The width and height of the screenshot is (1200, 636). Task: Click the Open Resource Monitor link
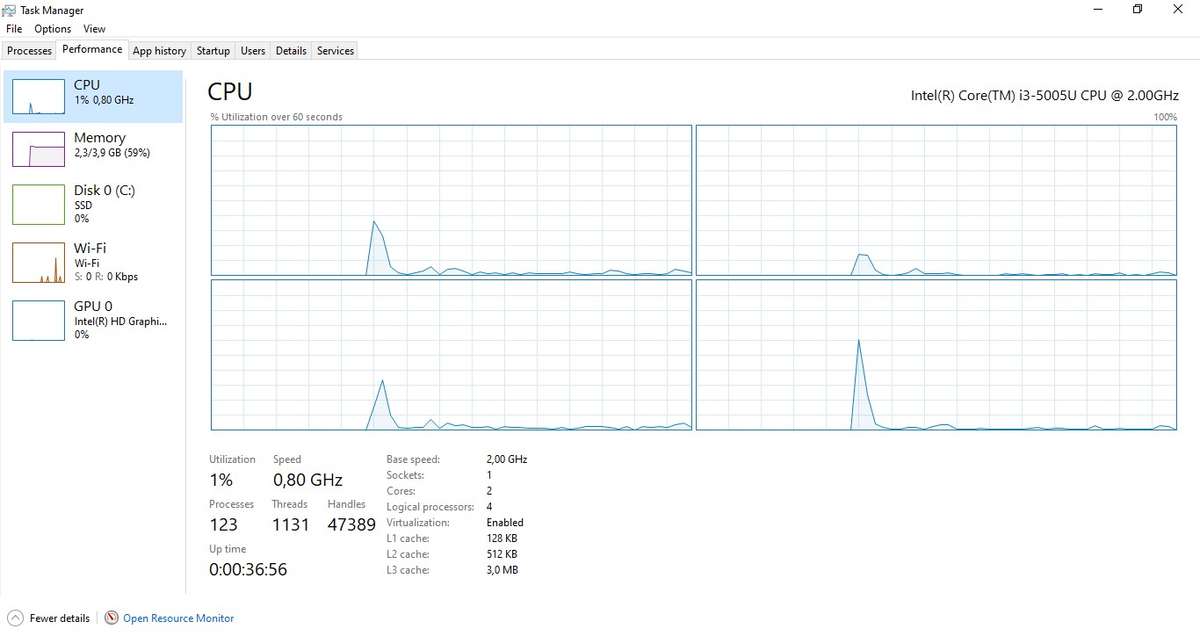178,618
